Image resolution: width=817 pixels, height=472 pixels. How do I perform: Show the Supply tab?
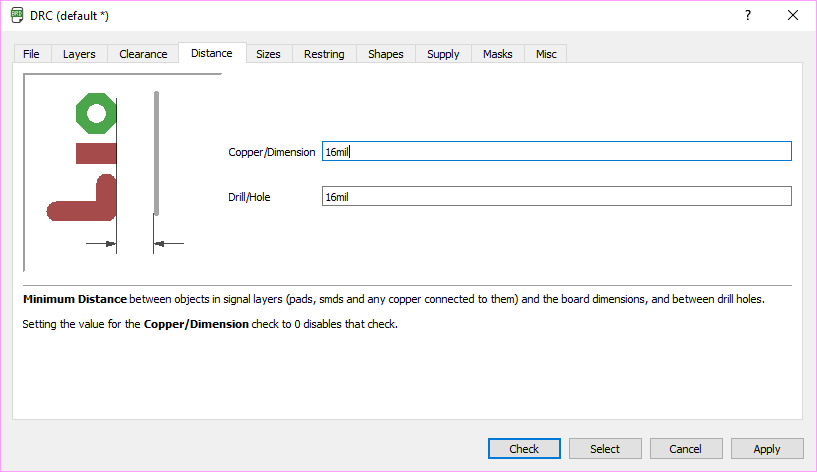443,54
